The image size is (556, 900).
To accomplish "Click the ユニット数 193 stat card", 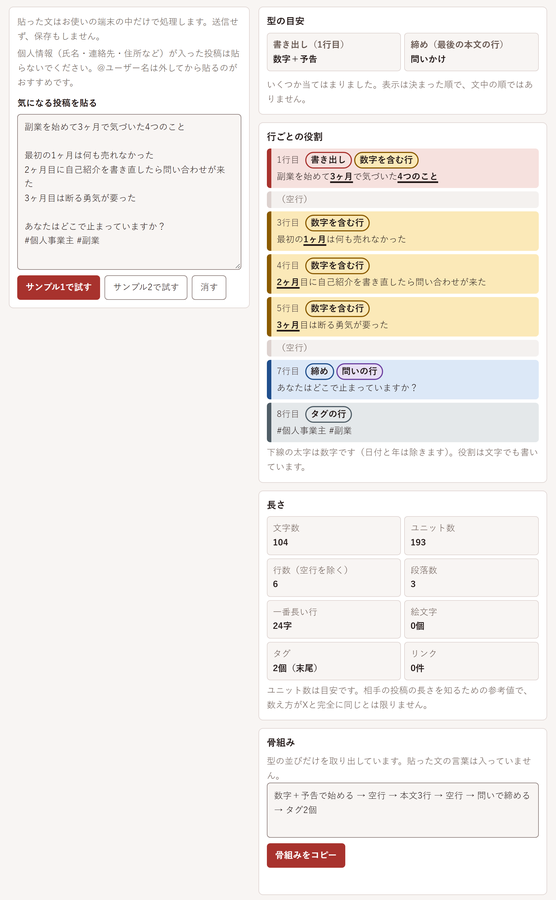I will pos(471,536).
